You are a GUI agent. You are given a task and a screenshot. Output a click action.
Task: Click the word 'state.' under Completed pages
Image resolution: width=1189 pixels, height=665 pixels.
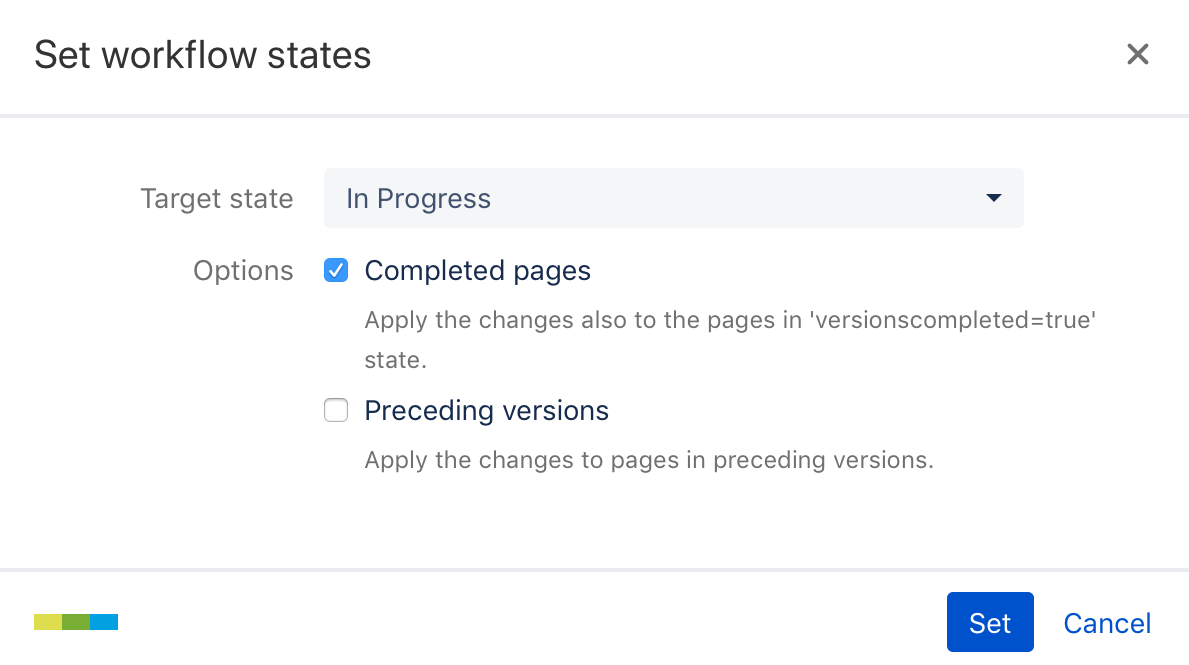coord(395,360)
